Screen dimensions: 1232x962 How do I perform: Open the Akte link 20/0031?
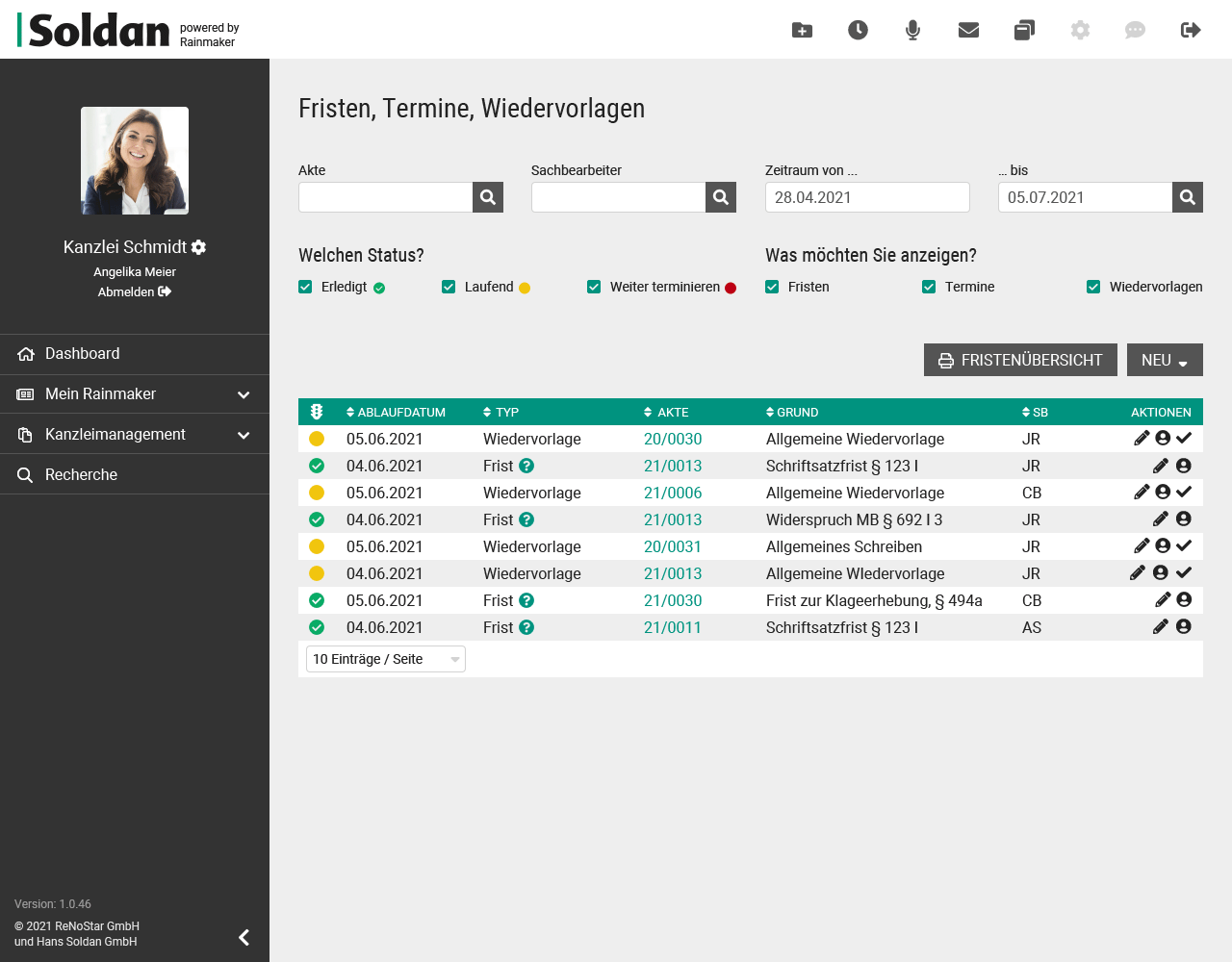672,546
